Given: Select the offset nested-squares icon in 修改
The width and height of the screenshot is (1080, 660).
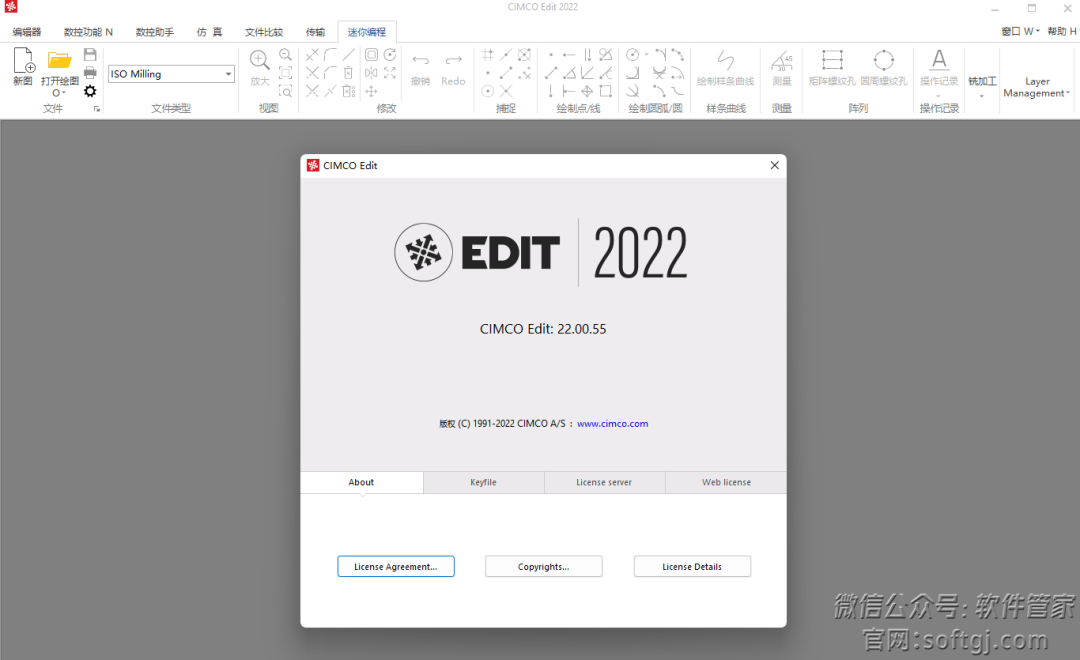Looking at the screenshot, I should (371, 54).
